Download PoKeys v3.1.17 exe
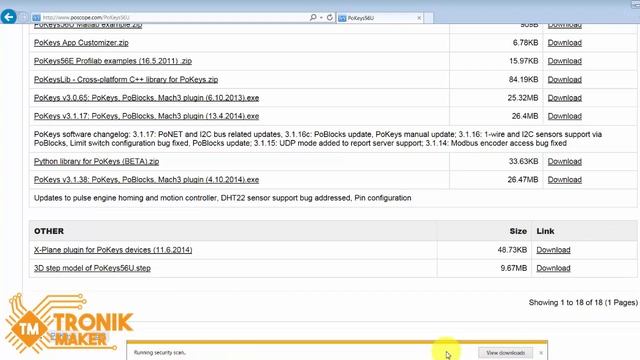 [564, 116]
